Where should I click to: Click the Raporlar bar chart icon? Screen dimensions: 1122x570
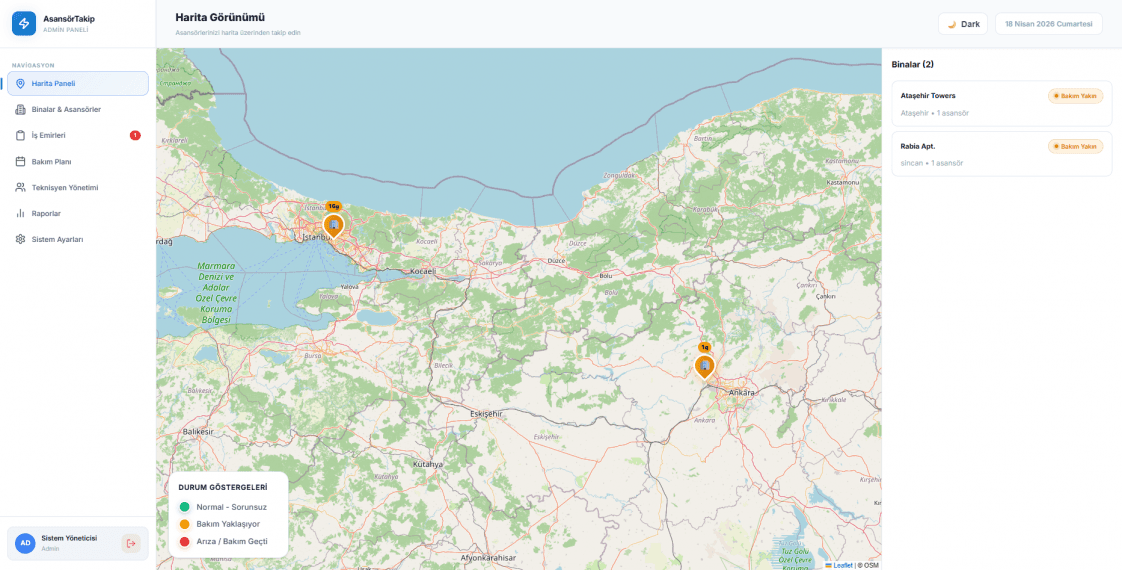coord(20,213)
